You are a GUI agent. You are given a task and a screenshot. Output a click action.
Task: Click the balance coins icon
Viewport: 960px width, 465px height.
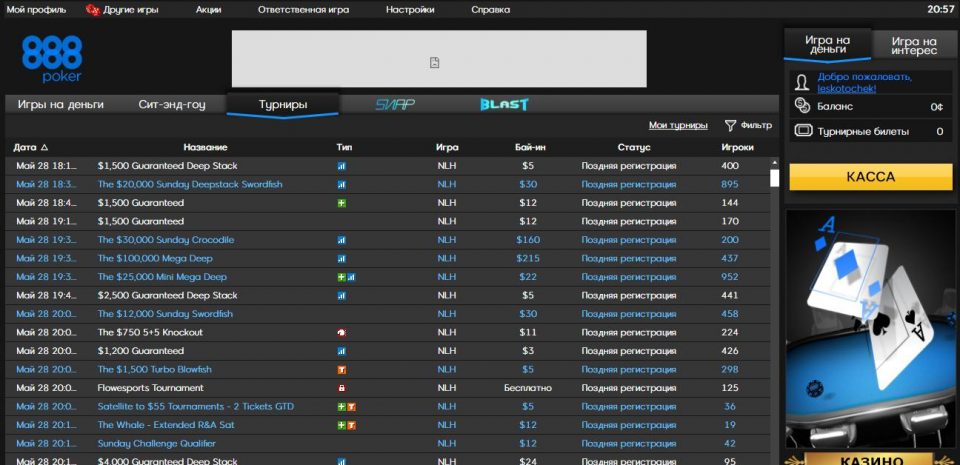pyautogui.click(x=802, y=106)
